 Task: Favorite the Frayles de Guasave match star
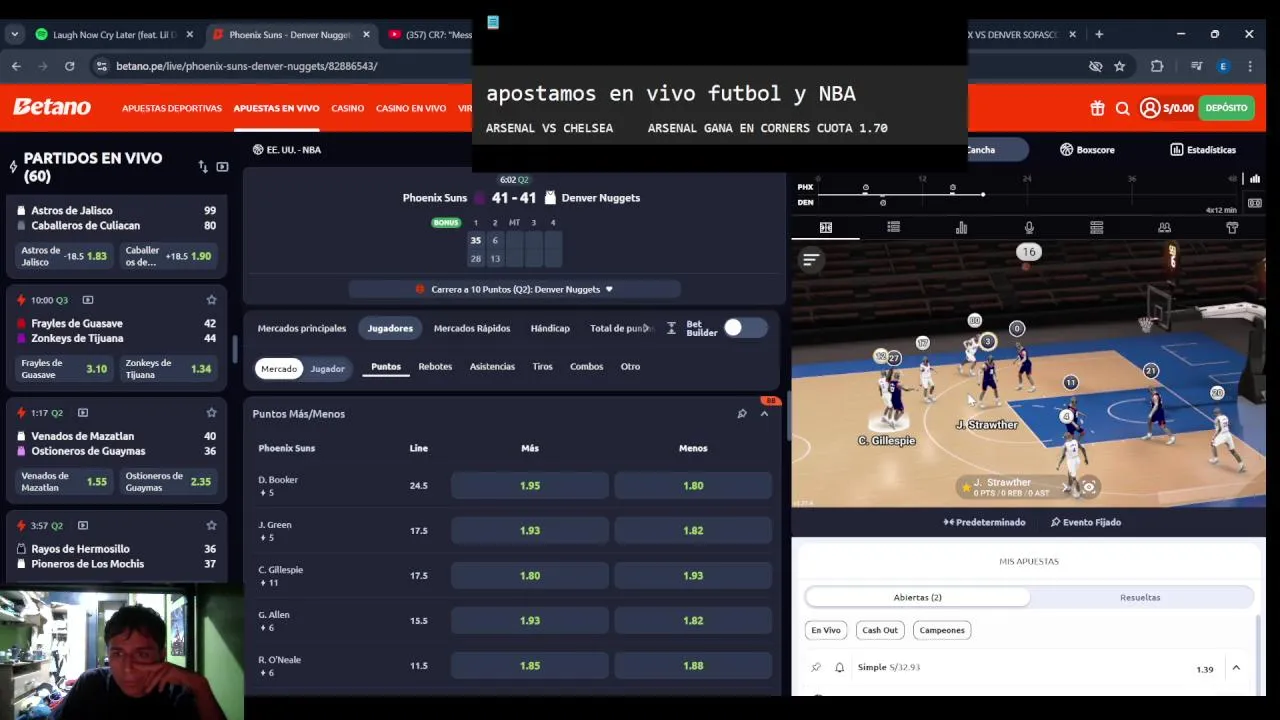211,300
